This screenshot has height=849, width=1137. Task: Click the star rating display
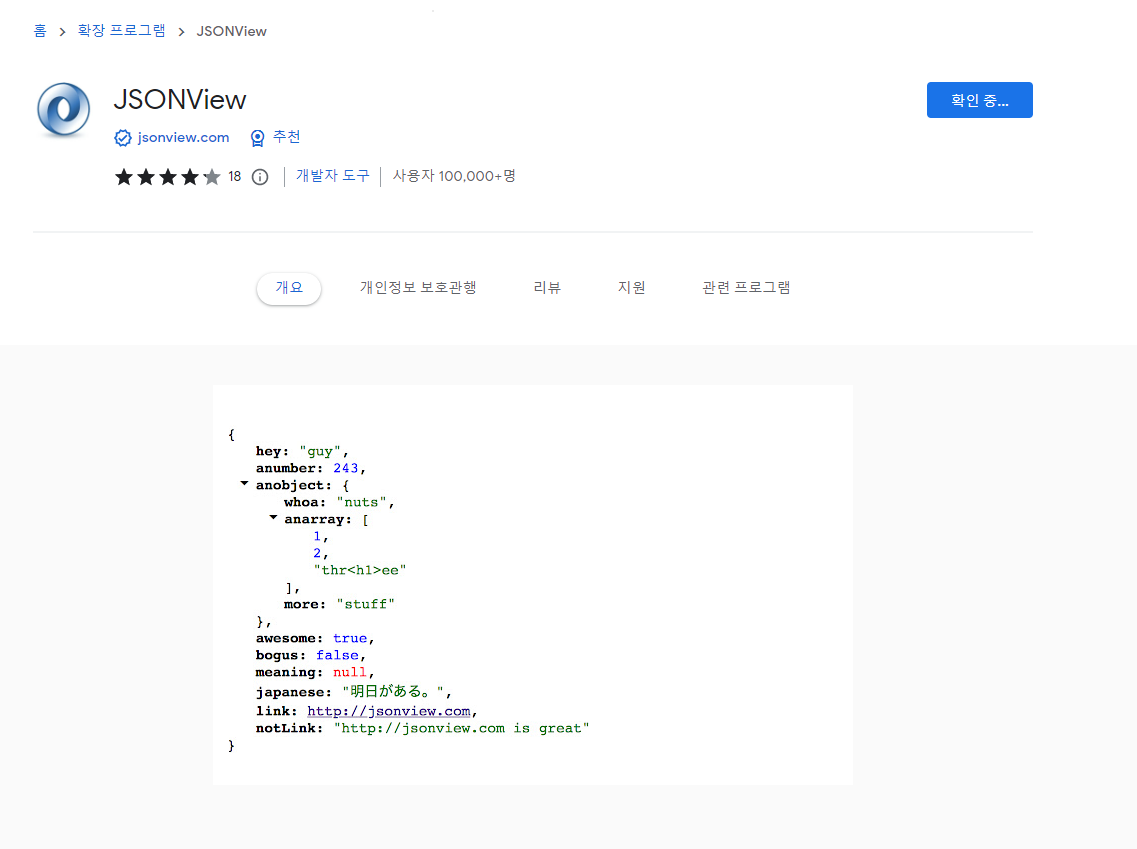(168, 177)
